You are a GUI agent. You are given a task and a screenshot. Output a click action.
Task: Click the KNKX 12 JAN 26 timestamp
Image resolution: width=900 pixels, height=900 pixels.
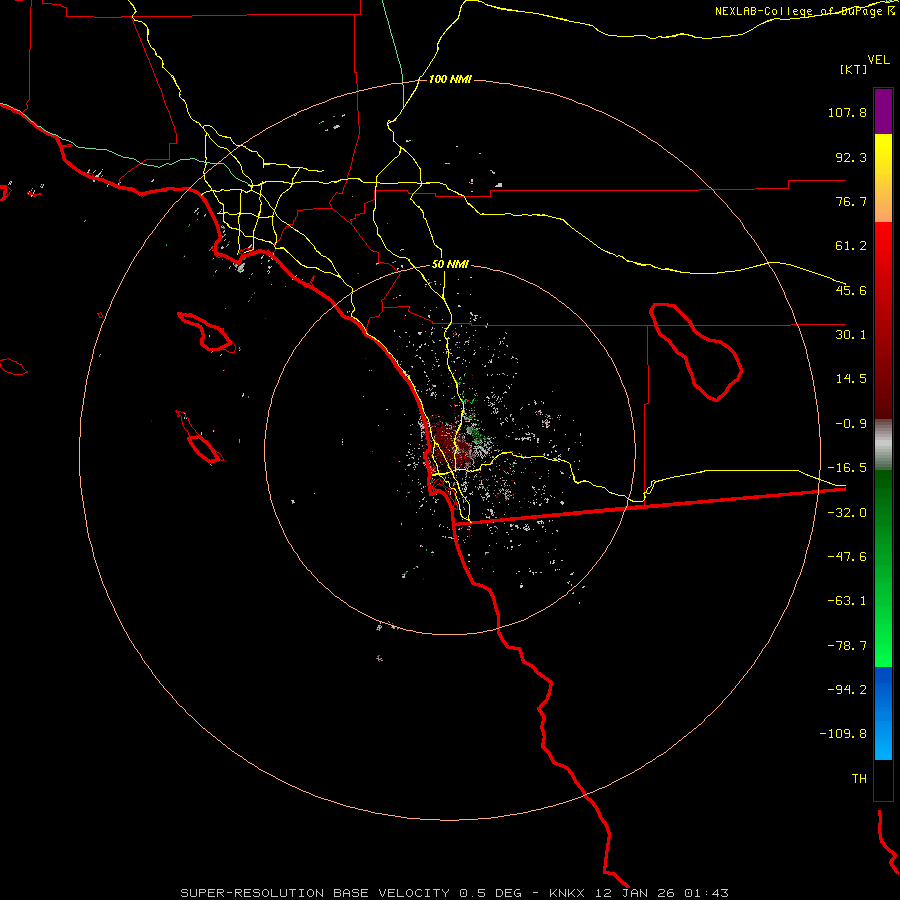click(639, 893)
